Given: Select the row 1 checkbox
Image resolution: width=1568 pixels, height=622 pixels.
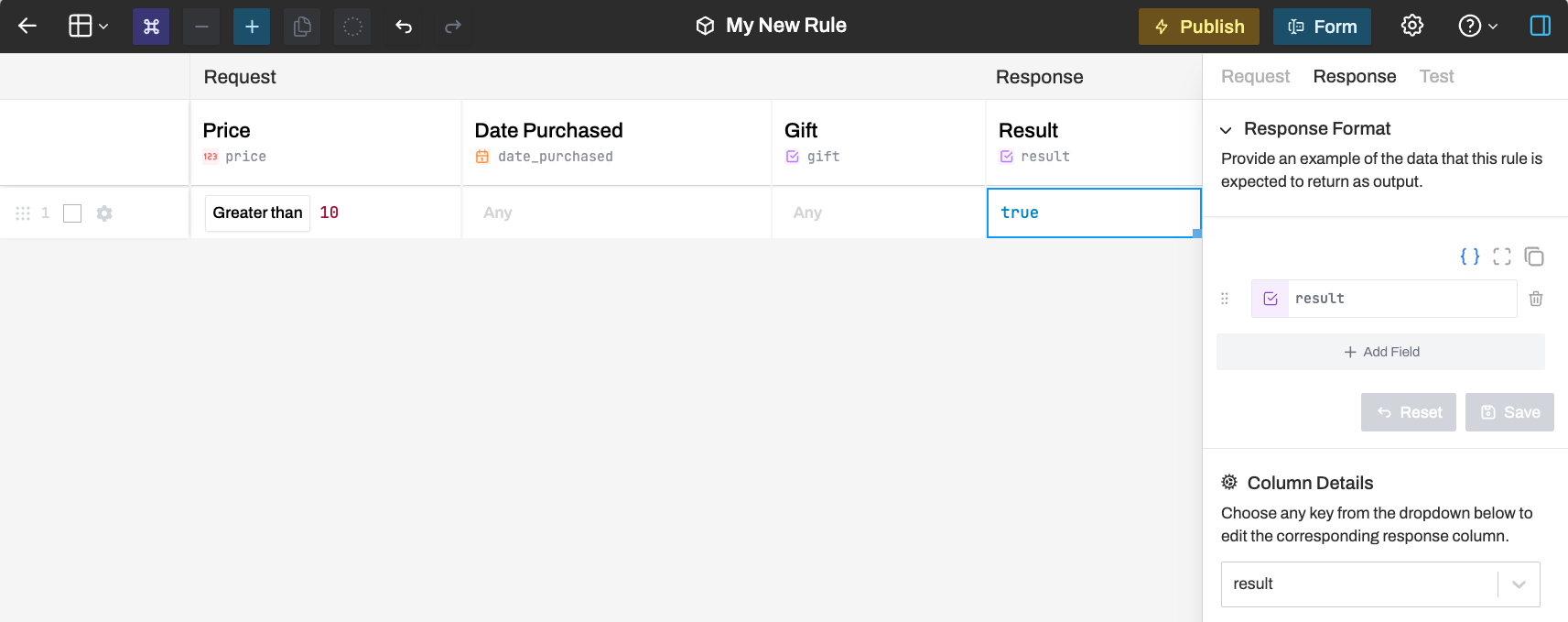Looking at the screenshot, I should pos(72,213).
